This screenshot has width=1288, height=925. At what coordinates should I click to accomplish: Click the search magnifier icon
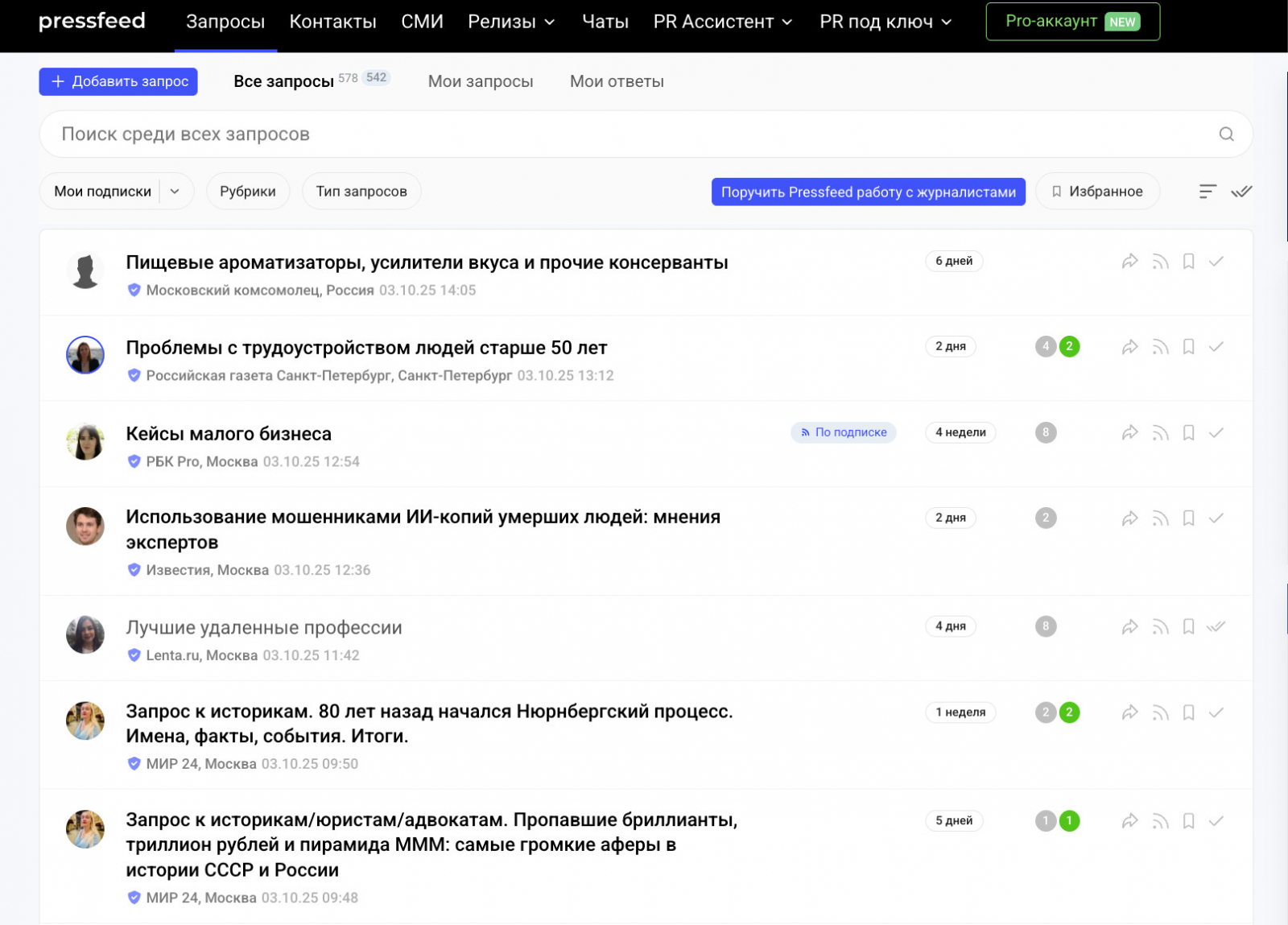click(x=1226, y=134)
